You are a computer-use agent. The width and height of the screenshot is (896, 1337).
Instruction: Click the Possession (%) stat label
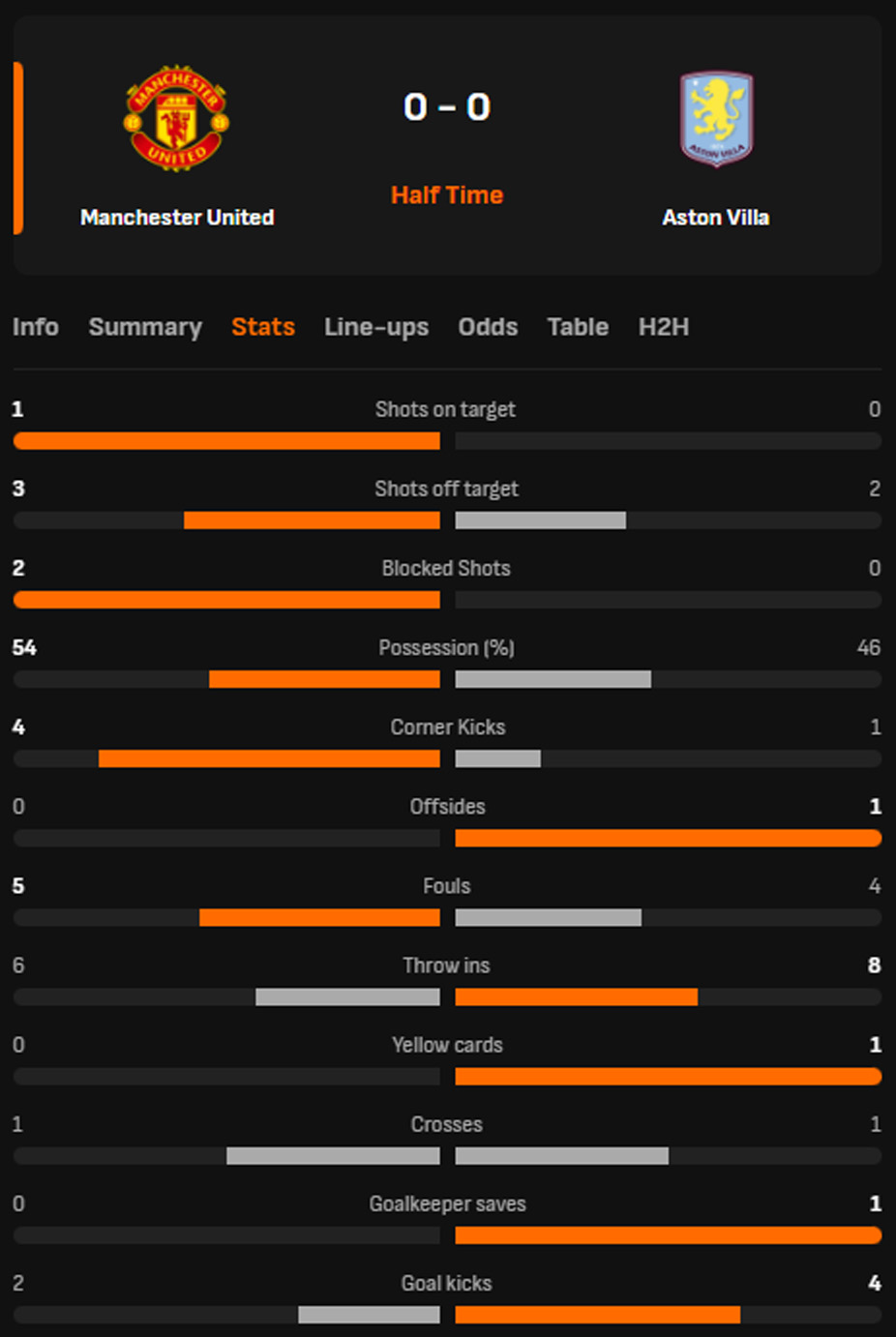446,648
